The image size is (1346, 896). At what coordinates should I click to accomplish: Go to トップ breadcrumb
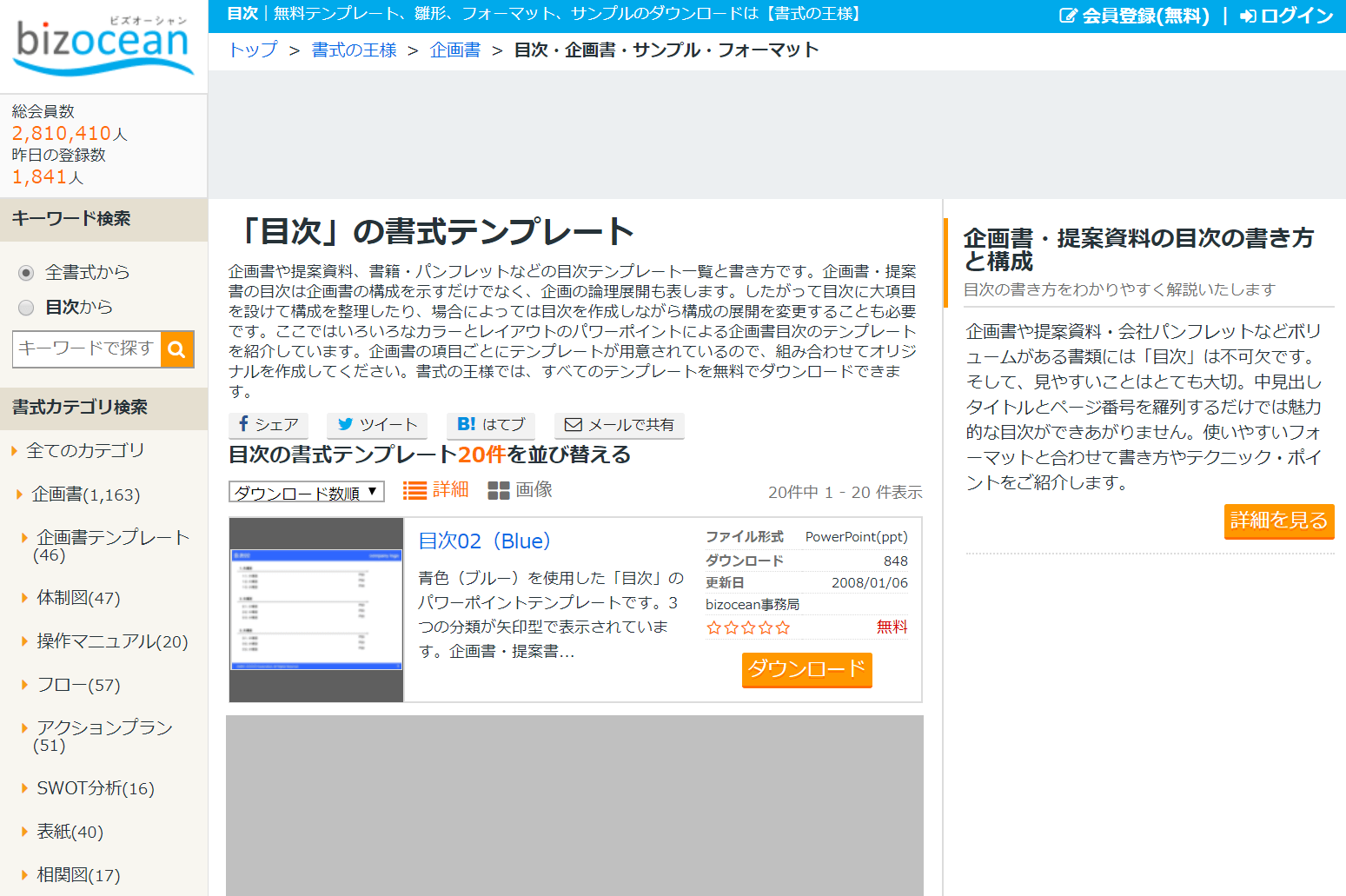[x=253, y=50]
